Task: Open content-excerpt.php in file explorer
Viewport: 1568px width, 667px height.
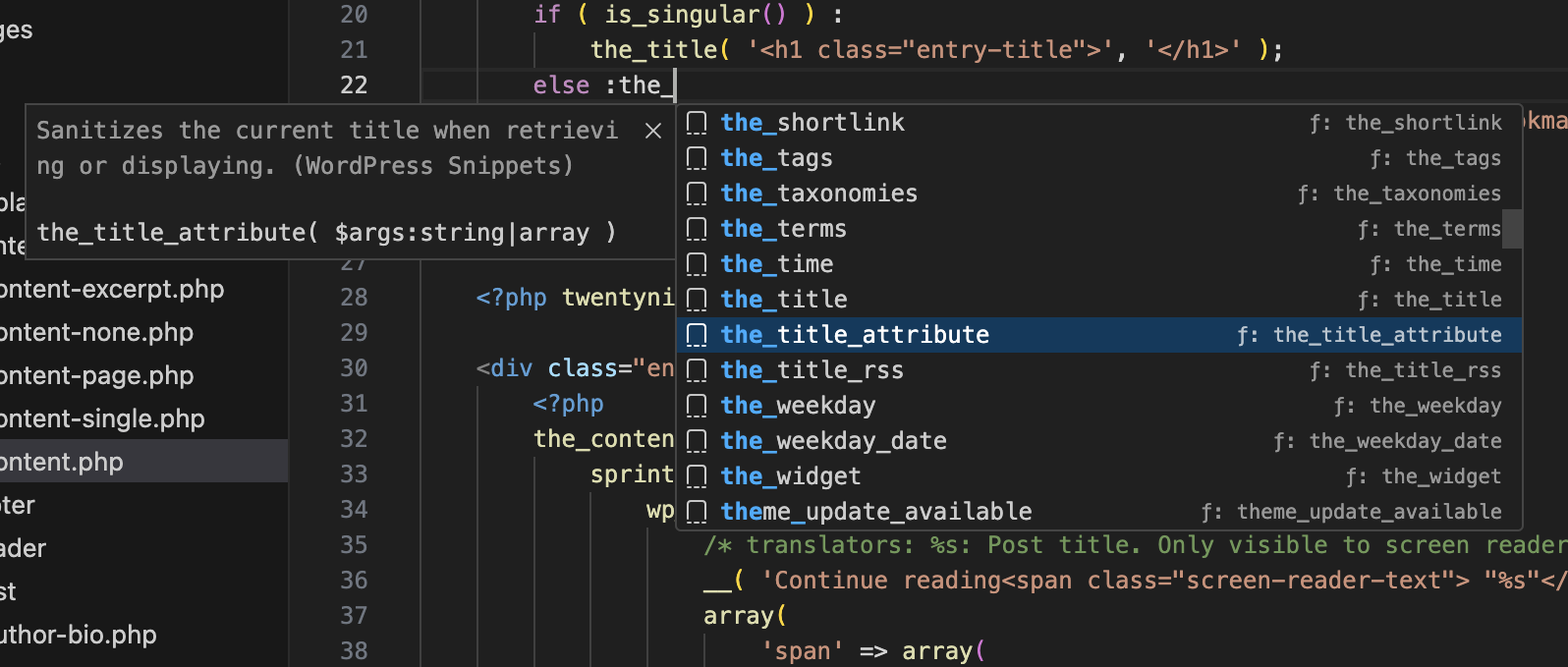Action: pos(112,290)
